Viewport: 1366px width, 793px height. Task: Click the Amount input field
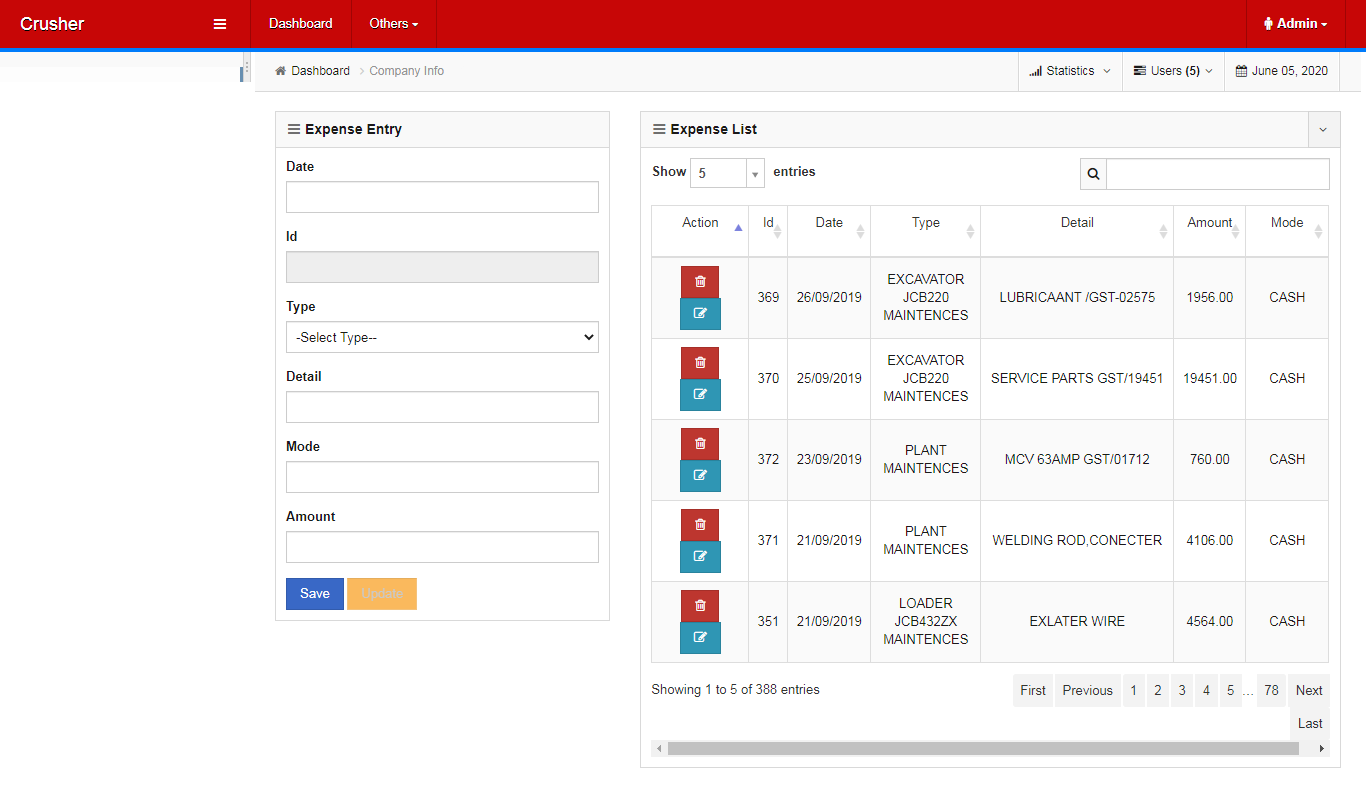coord(442,547)
